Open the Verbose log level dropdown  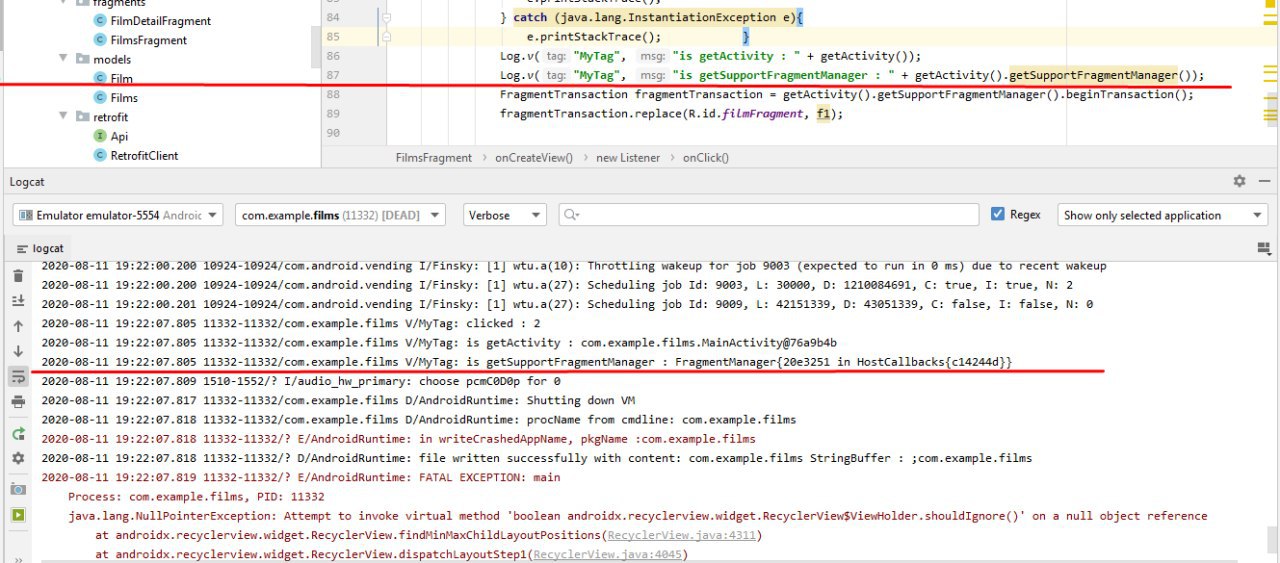pos(505,215)
